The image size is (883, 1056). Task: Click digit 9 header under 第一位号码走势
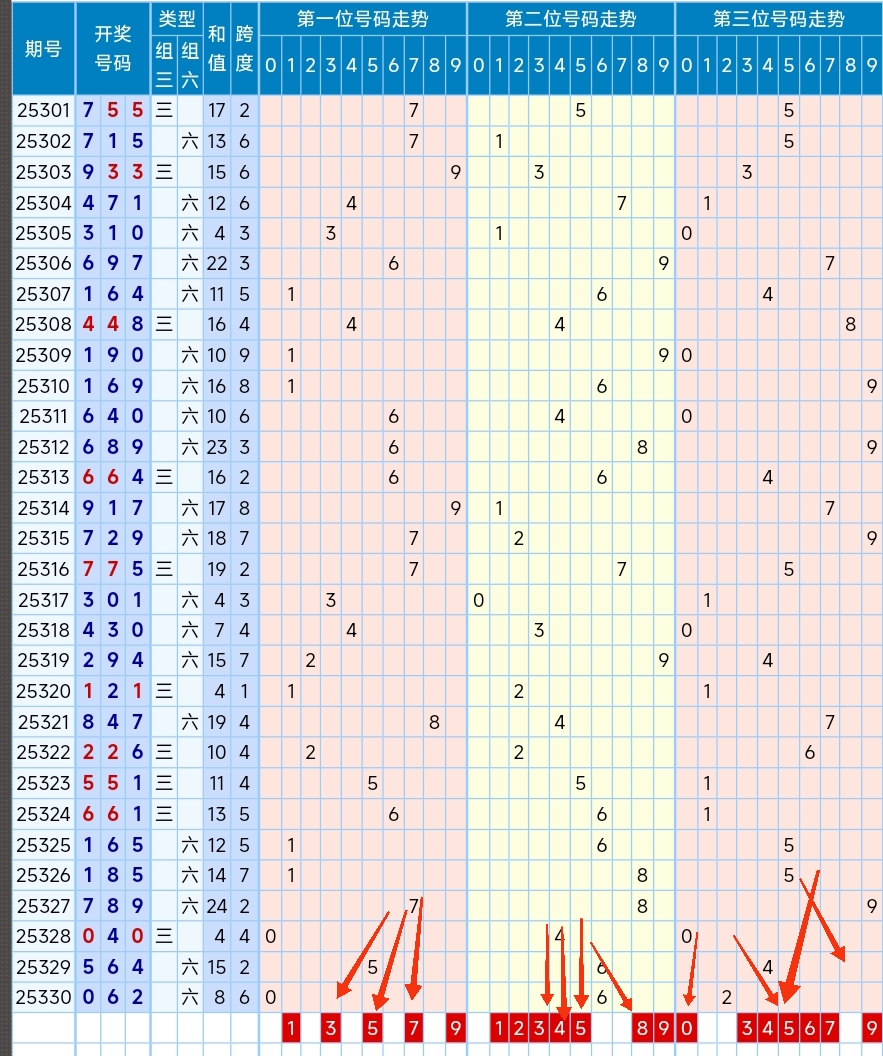(456, 65)
